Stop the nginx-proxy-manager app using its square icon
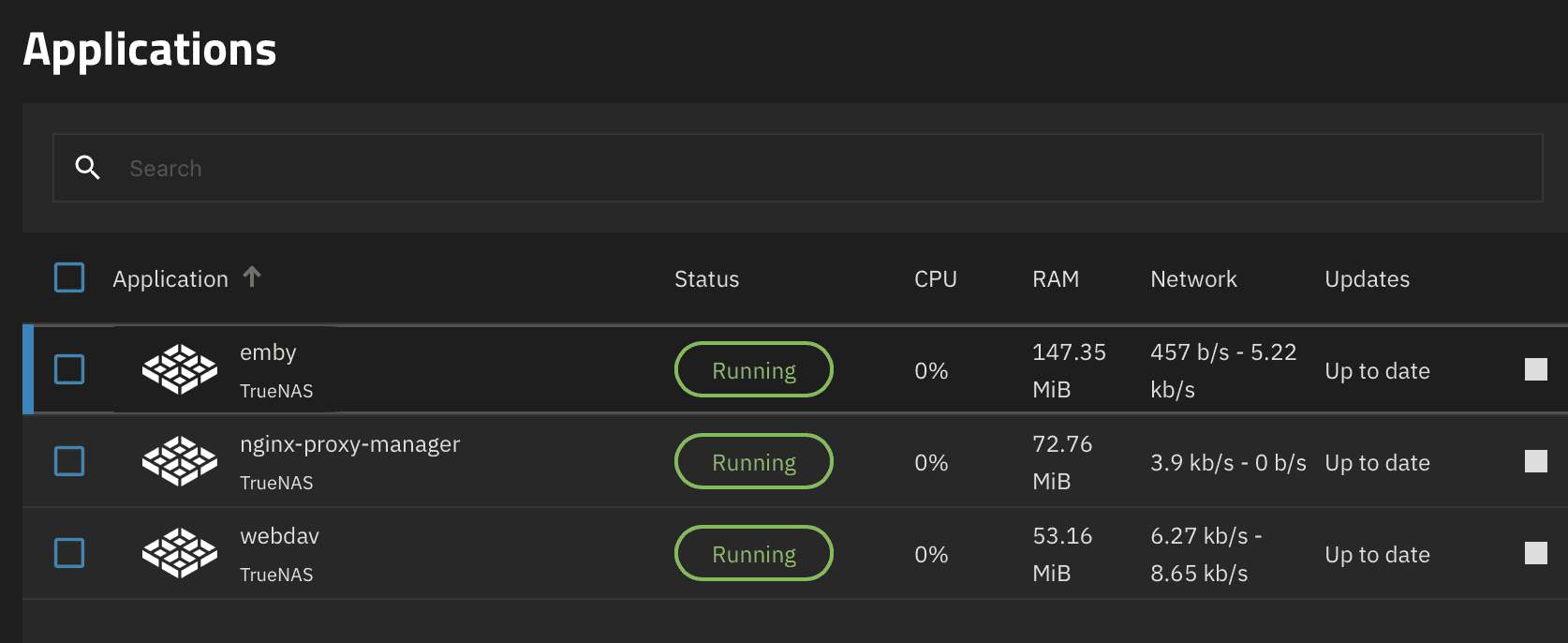The image size is (1568, 643). (x=1535, y=461)
